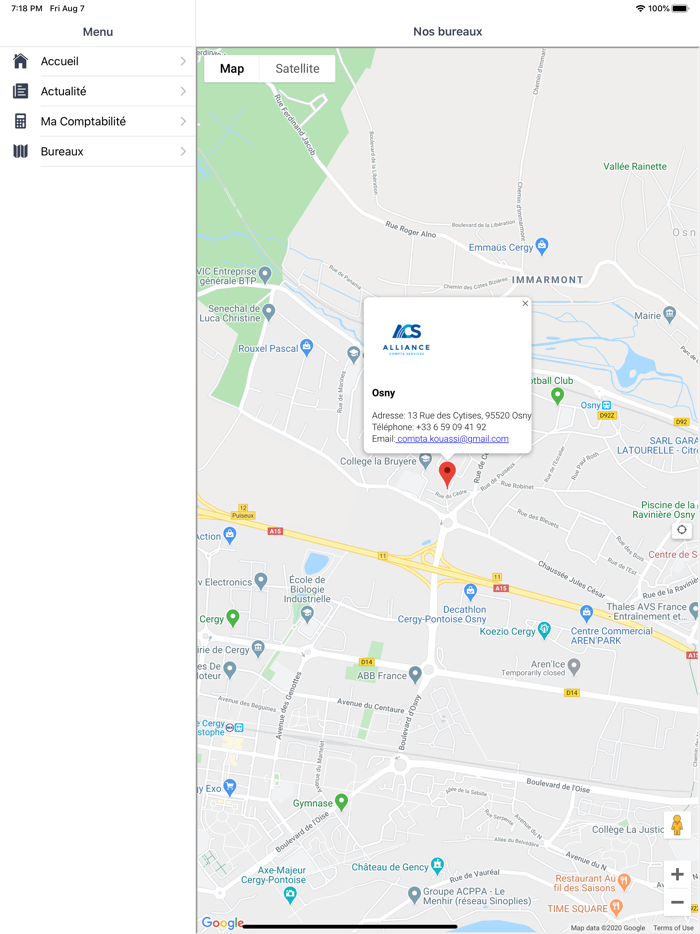Click the Emmaüs Cergy shop marker
The height and width of the screenshot is (934, 700).
click(x=542, y=246)
